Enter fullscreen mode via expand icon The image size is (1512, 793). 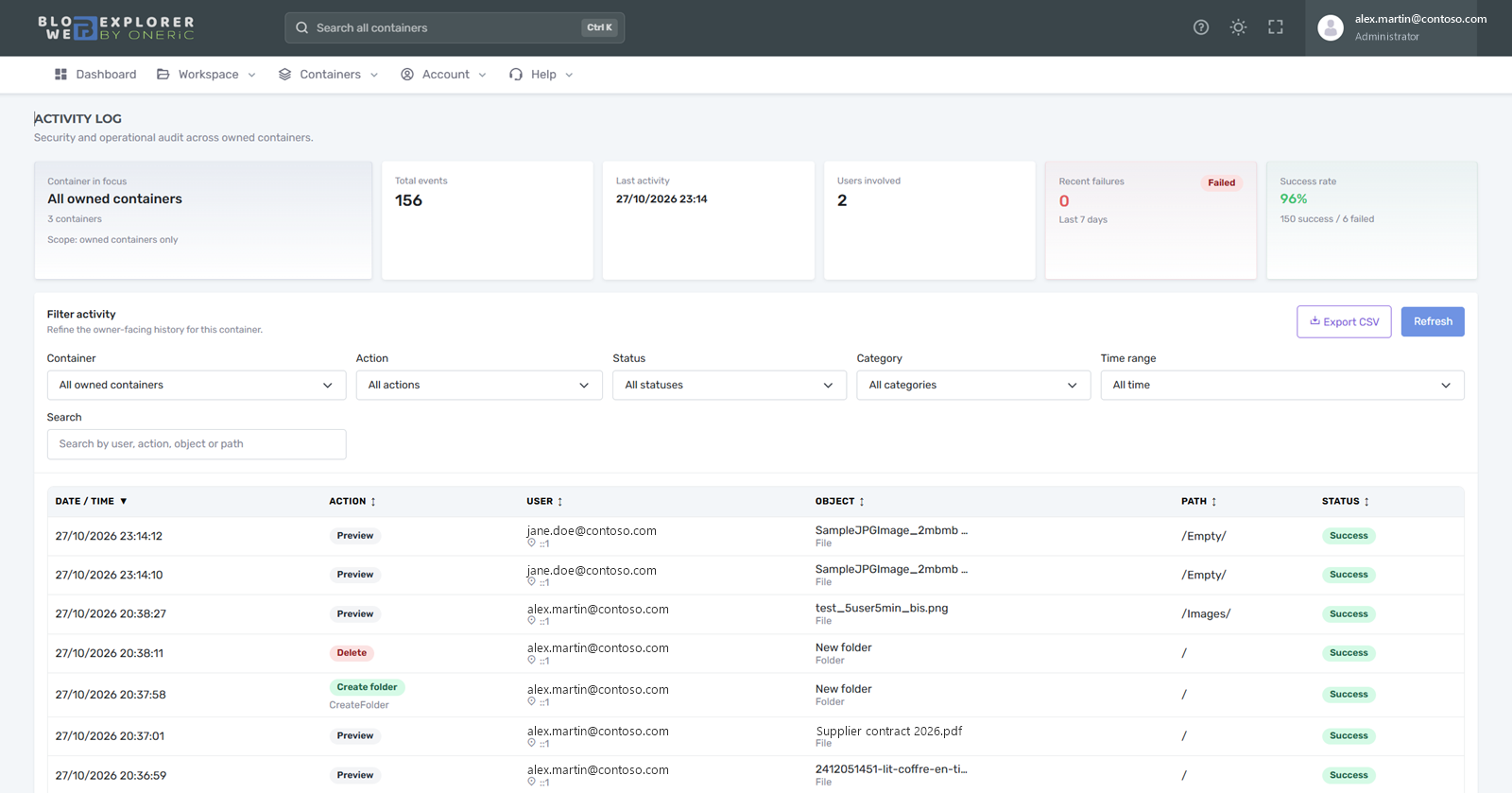pos(1276,27)
